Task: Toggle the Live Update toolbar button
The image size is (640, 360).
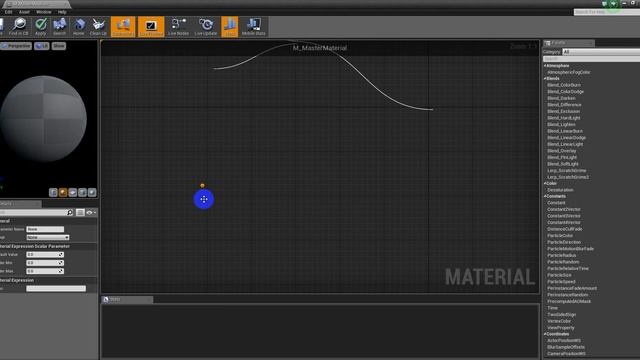Action: (206, 27)
